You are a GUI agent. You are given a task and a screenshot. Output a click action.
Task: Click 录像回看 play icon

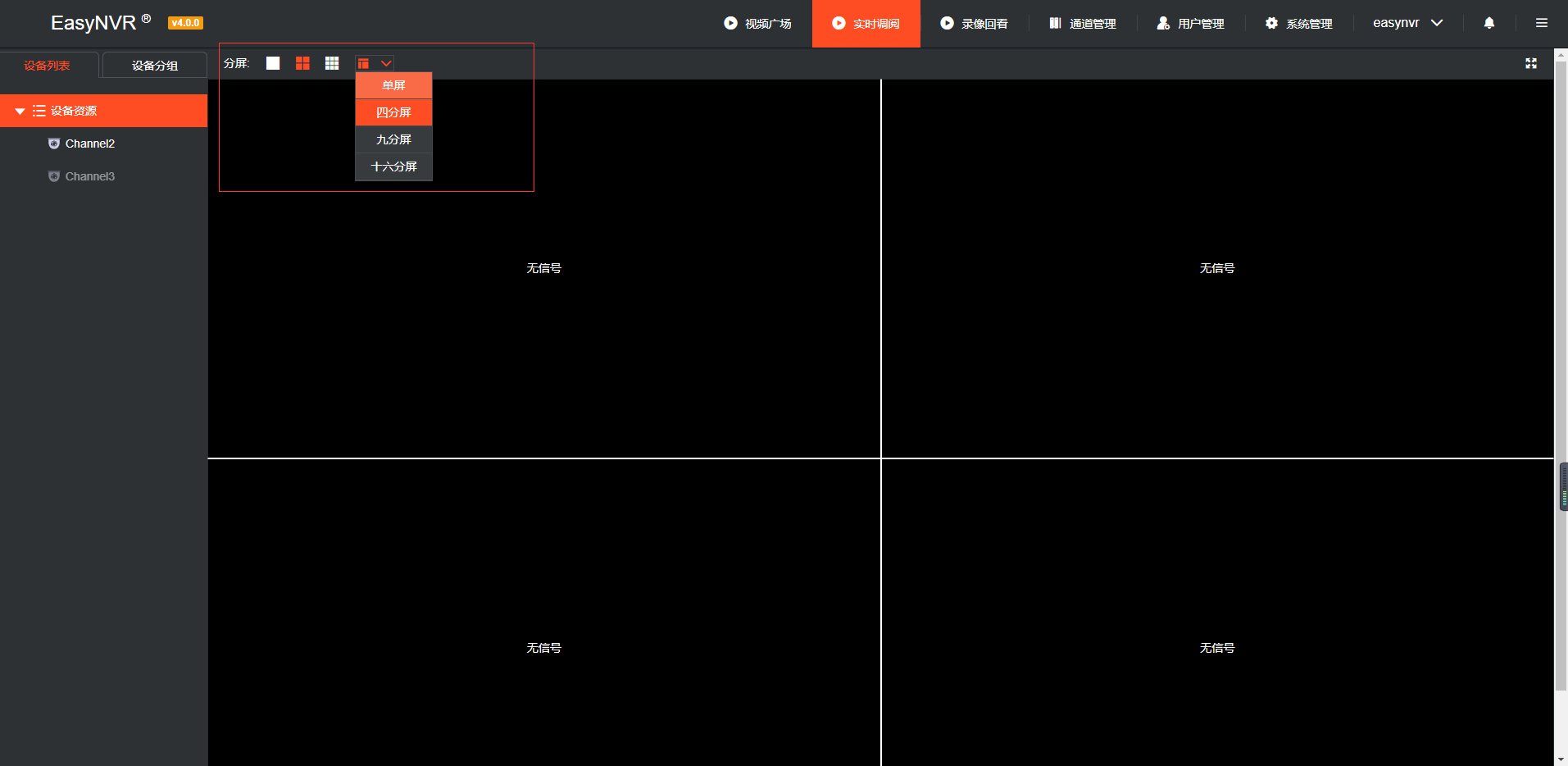947,23
